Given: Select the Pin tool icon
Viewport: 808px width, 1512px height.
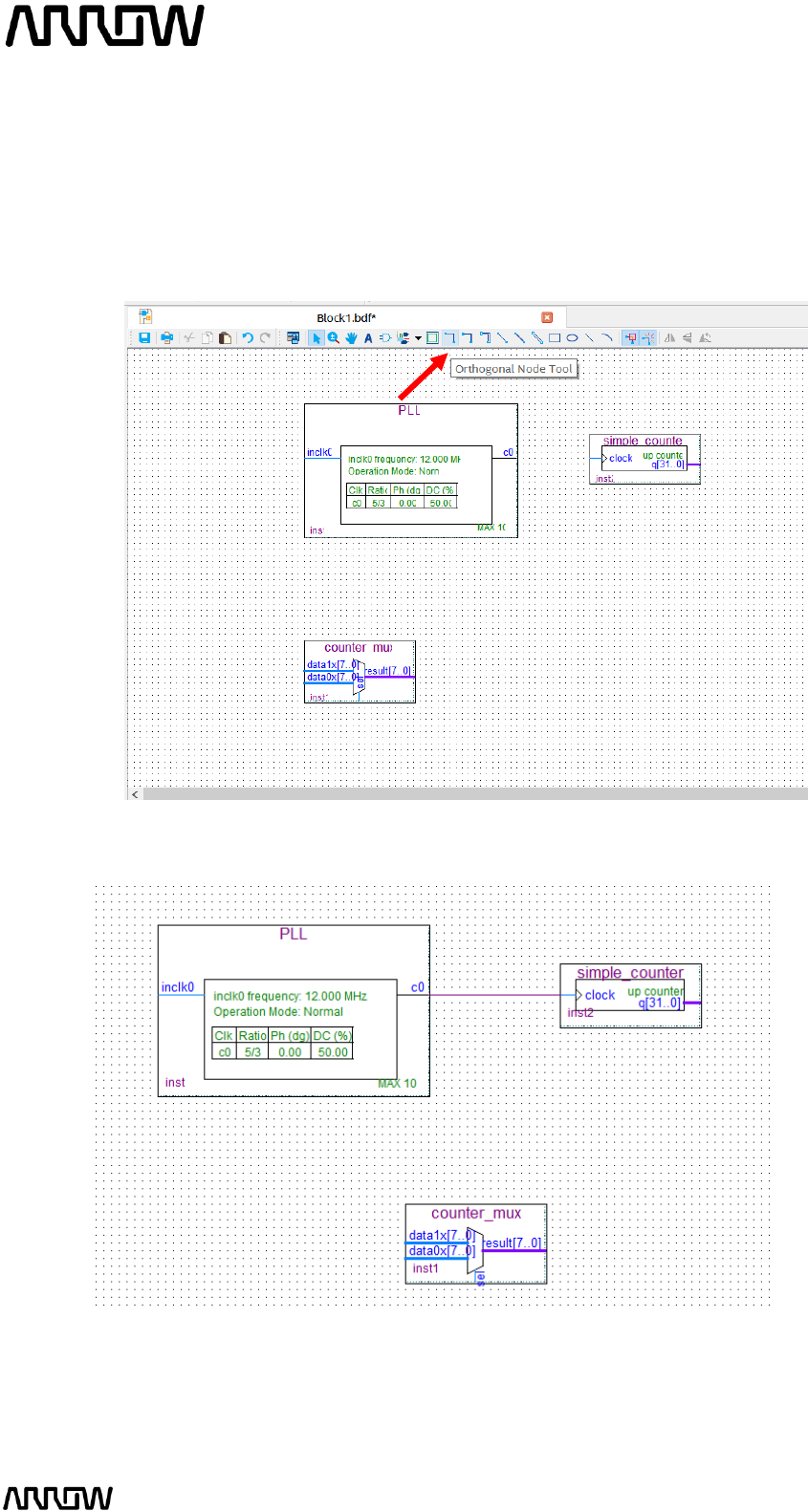Looking at the screenshot, I should 403,337.
